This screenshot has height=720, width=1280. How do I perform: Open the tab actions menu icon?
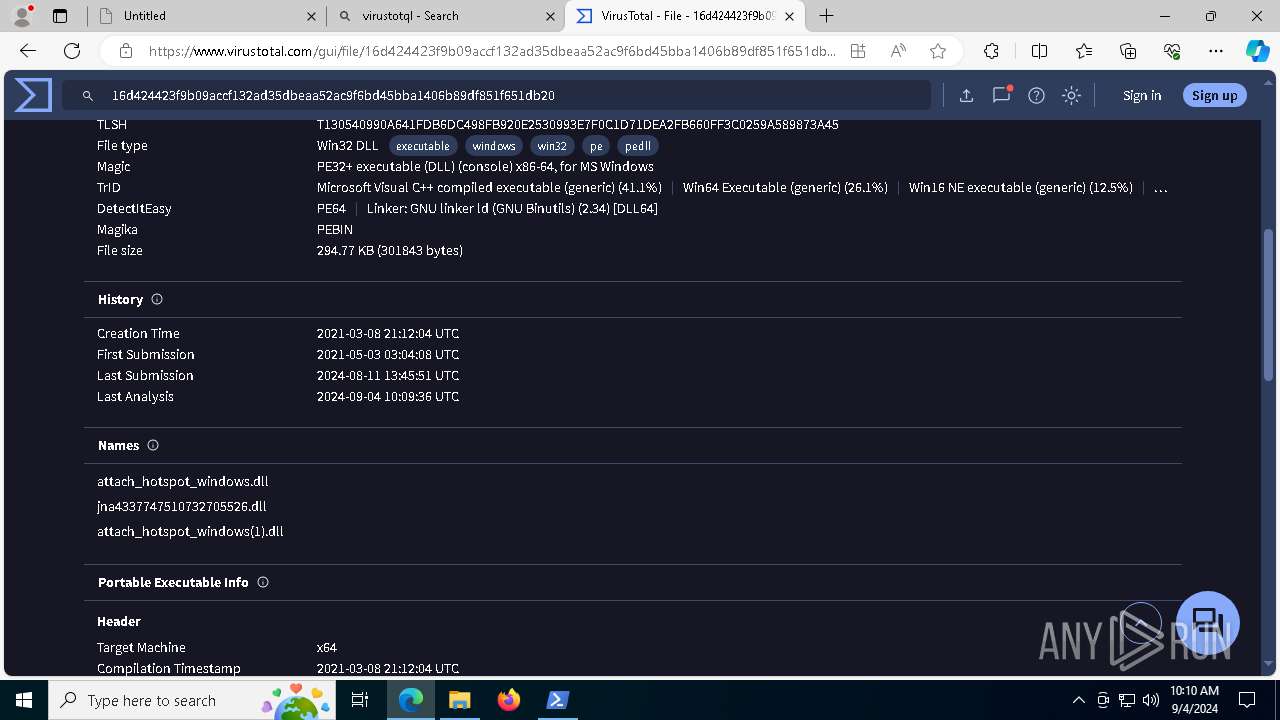click(x=60, y=16)
